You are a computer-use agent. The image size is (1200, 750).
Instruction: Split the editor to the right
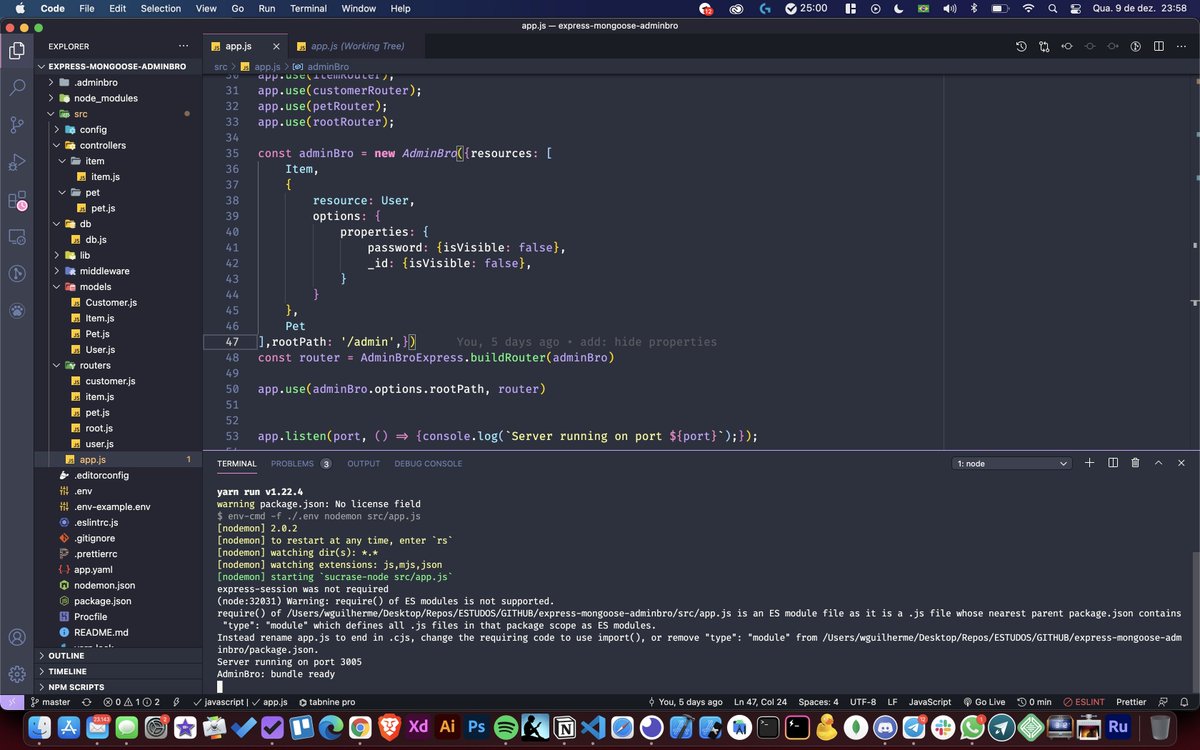(1159, 46)
